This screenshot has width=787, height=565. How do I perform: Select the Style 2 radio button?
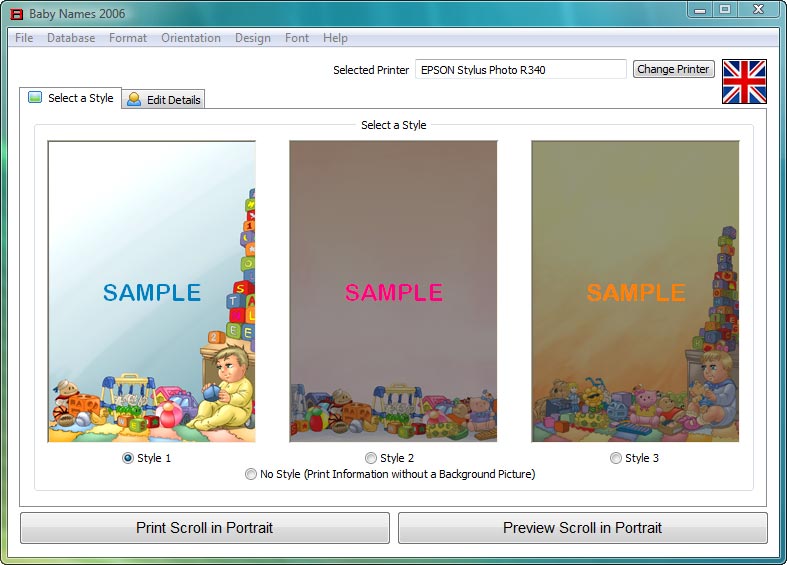click(x=371, y=458)
